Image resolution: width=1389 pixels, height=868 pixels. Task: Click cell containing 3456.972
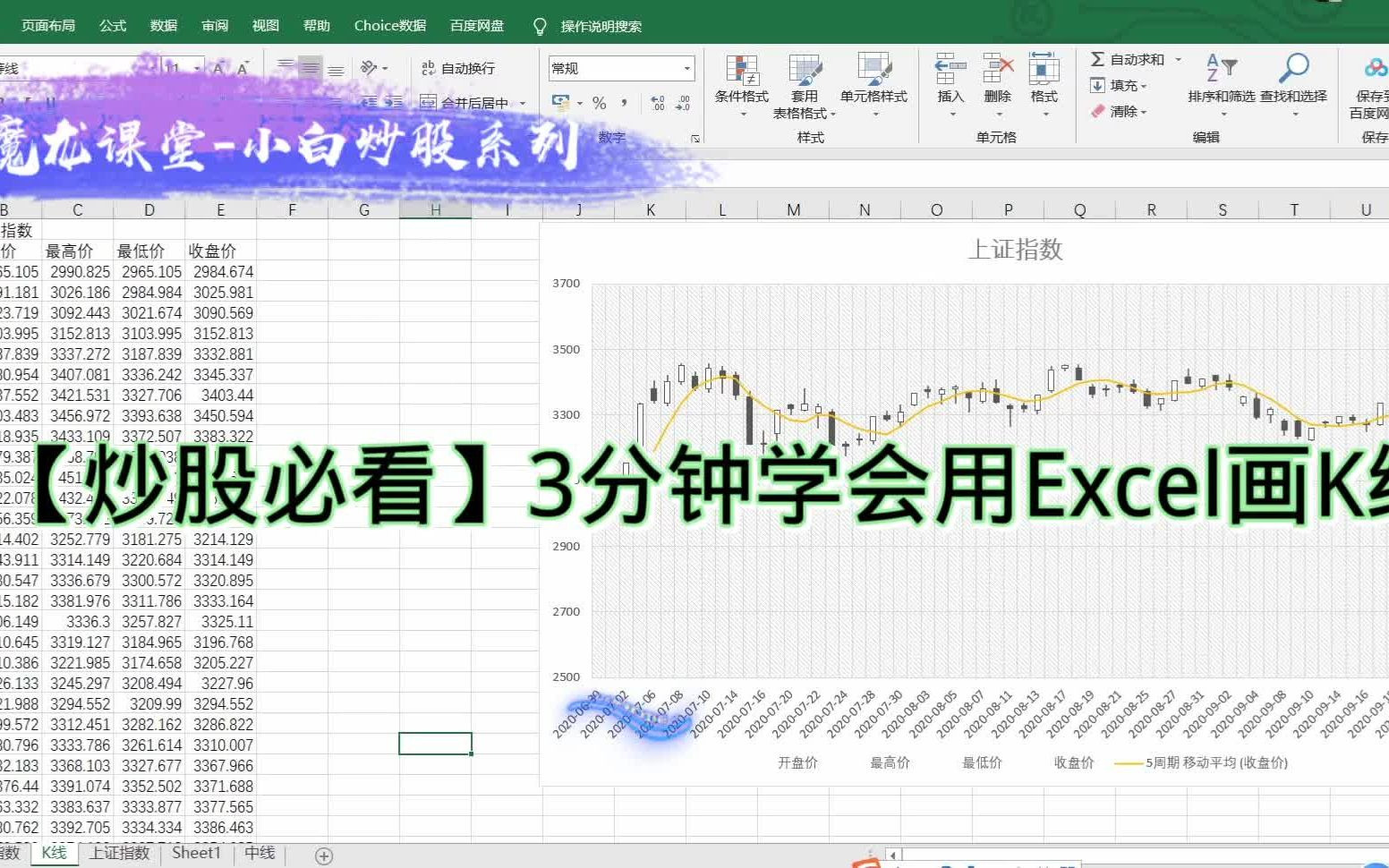click(78, 415)
